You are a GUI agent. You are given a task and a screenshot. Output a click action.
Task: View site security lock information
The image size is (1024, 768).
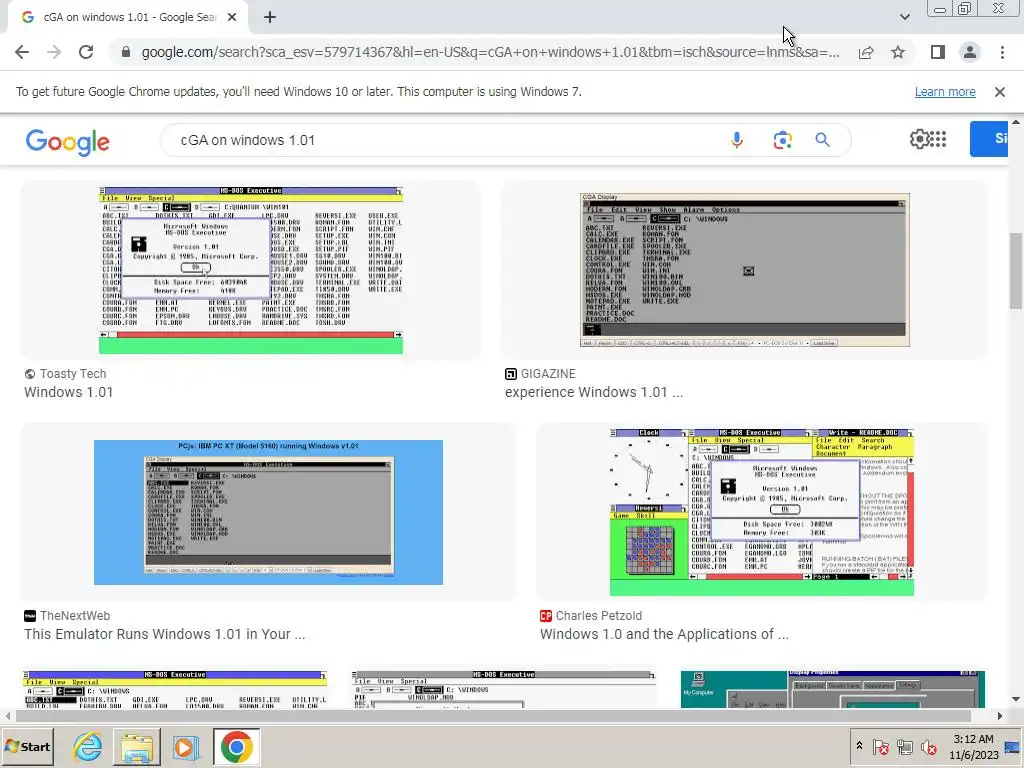click(126, 52)
